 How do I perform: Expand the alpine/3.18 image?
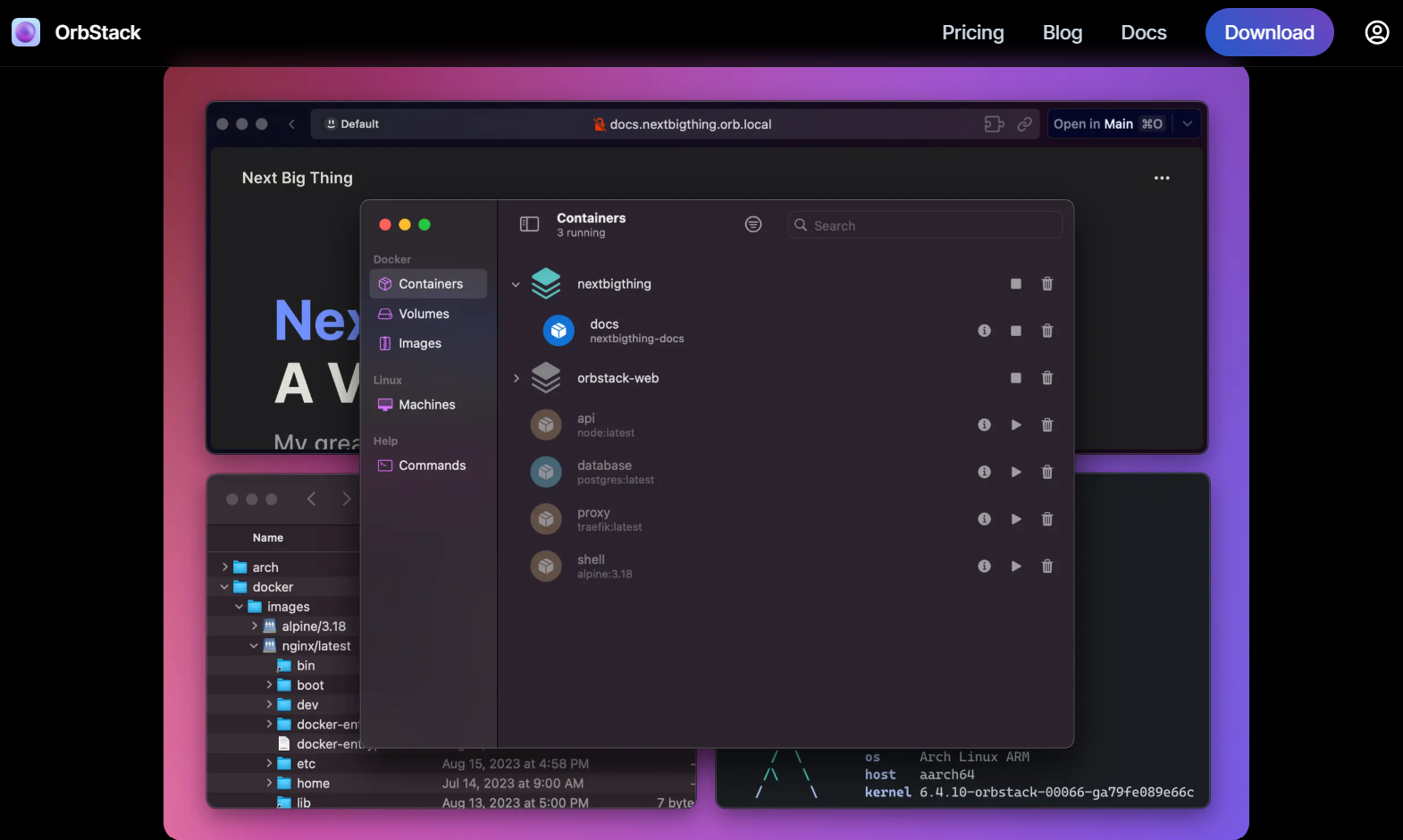[x=255, y=626]
